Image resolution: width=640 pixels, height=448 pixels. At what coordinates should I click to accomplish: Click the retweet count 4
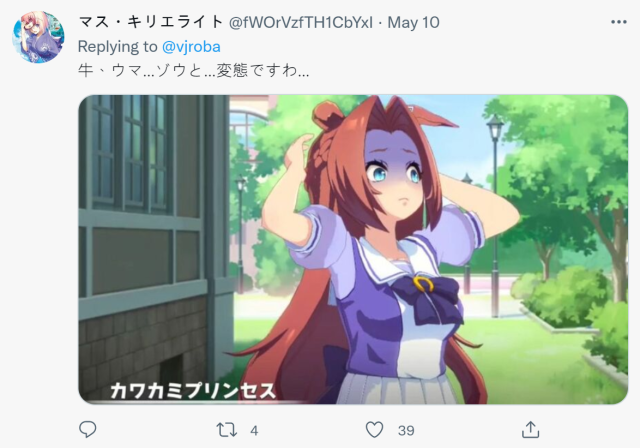point(254,430)
